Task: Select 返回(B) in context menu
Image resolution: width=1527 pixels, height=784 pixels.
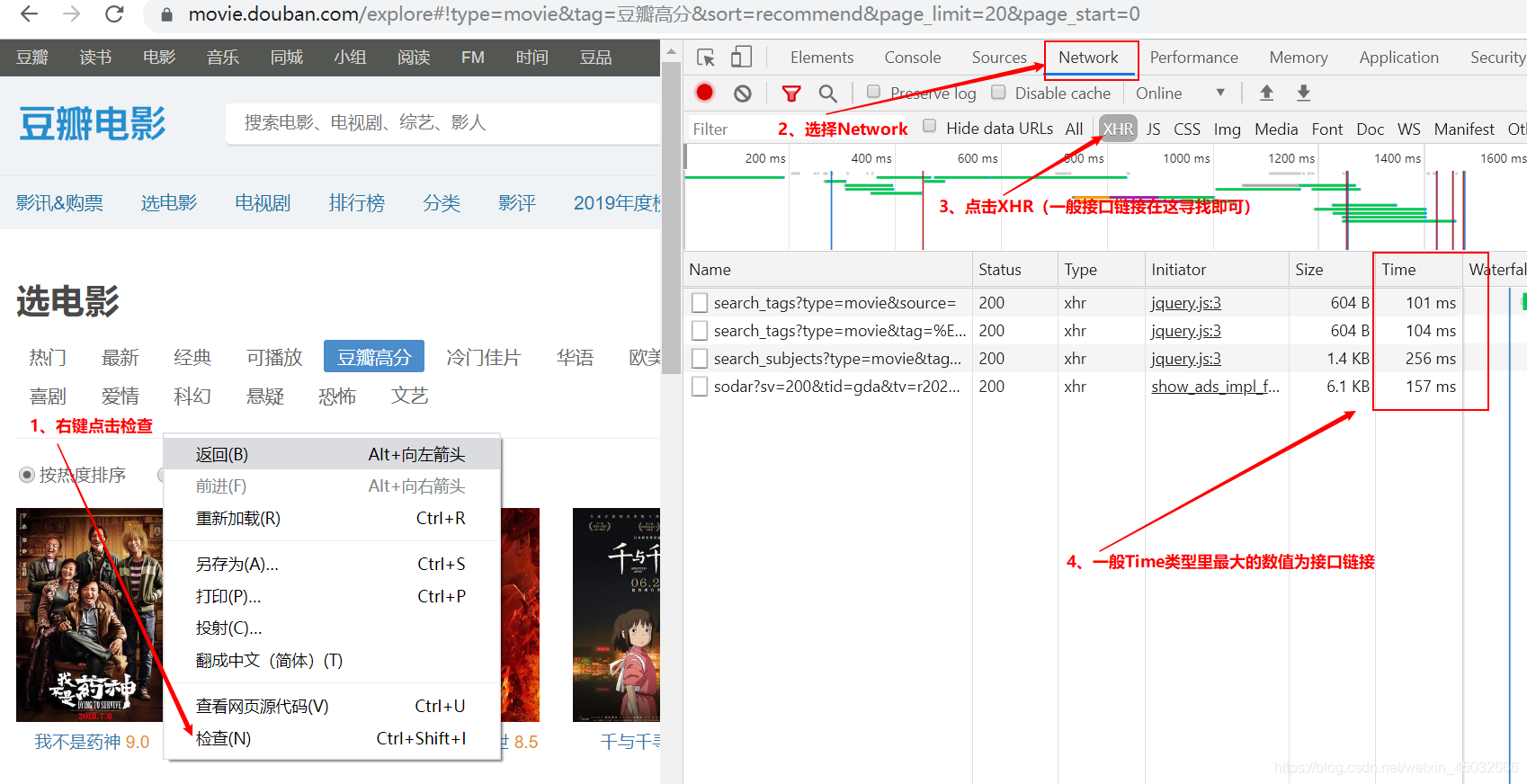Action: point(332,455)
